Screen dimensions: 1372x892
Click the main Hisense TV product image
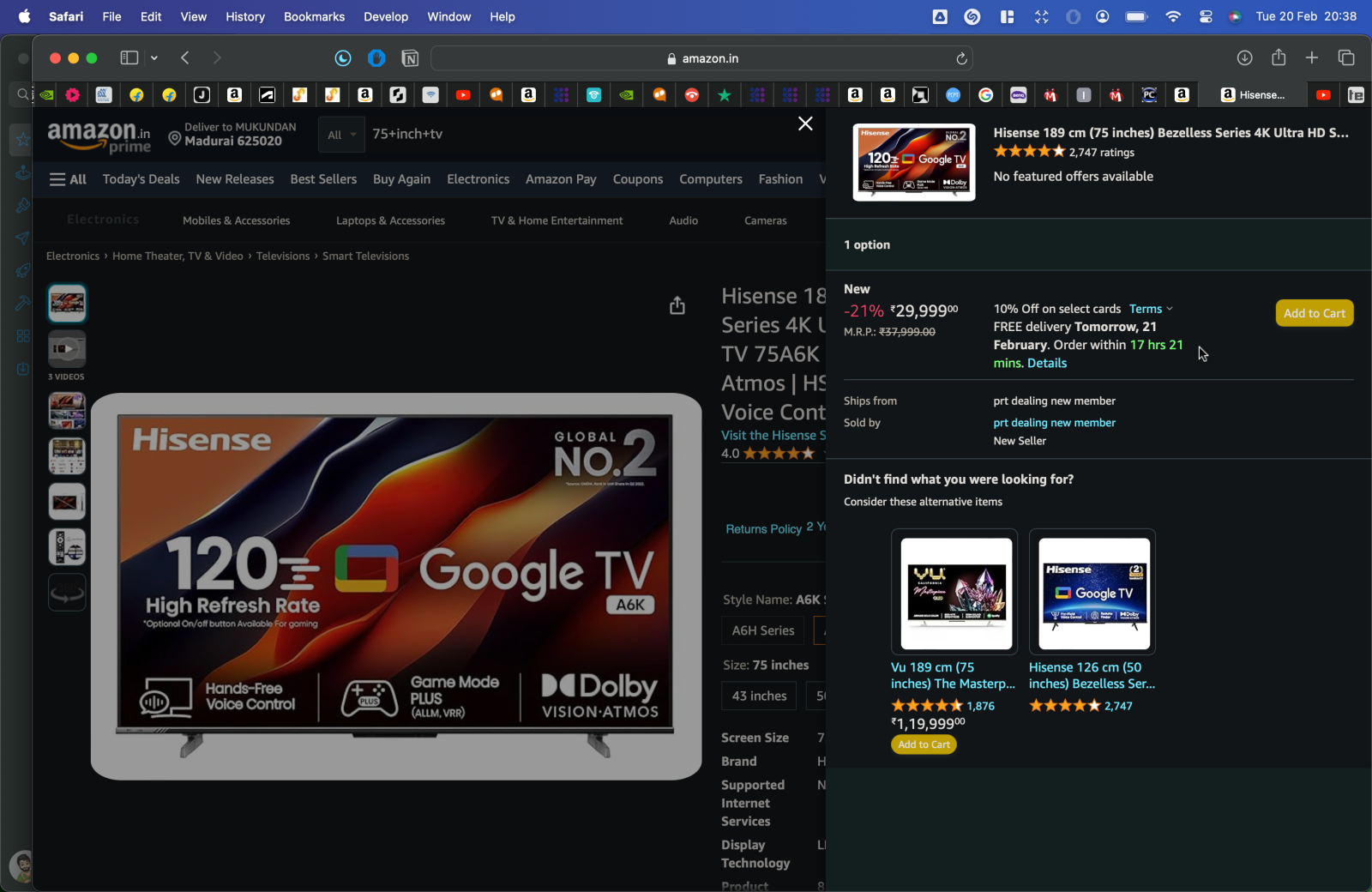(396, 587)
